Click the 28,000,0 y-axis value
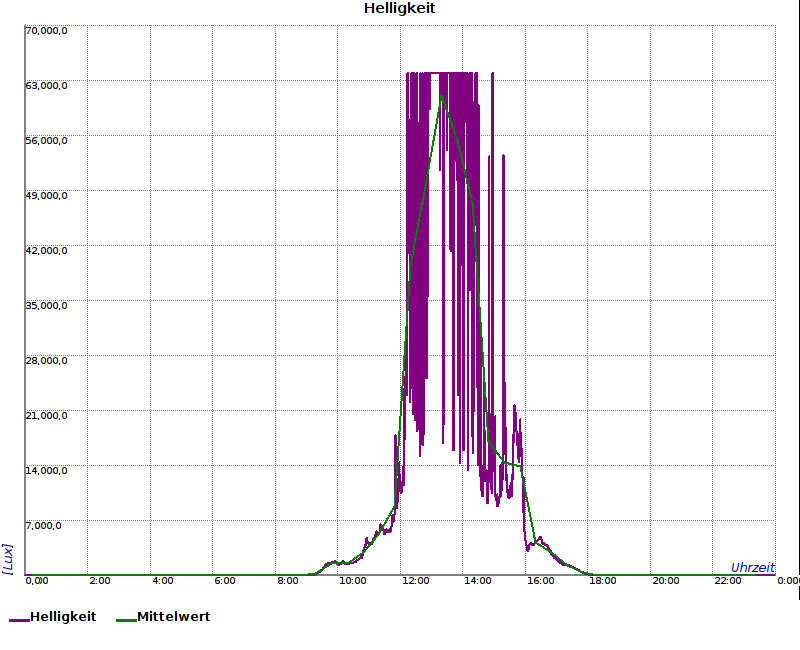The image size is (800, 650). [x=46, y=361]
